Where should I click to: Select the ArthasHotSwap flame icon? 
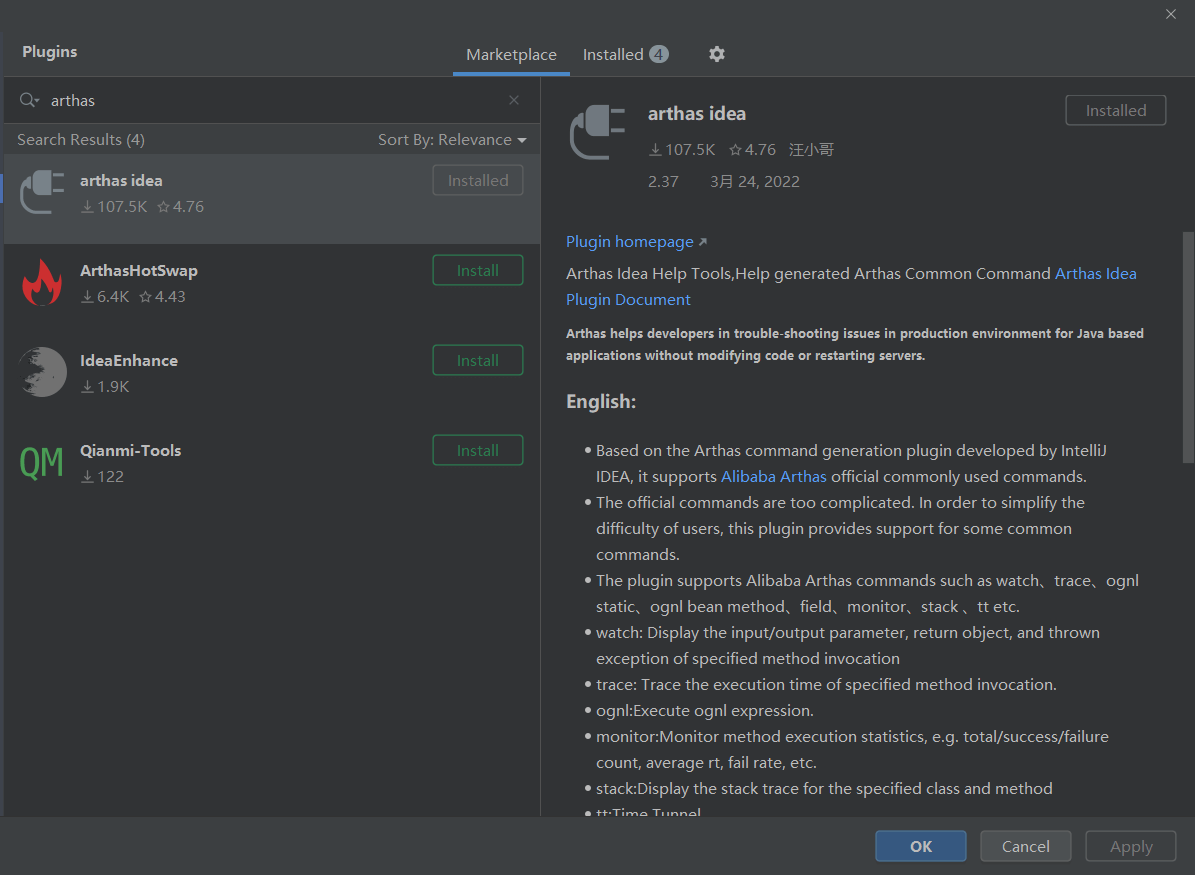tap(42, 283)
